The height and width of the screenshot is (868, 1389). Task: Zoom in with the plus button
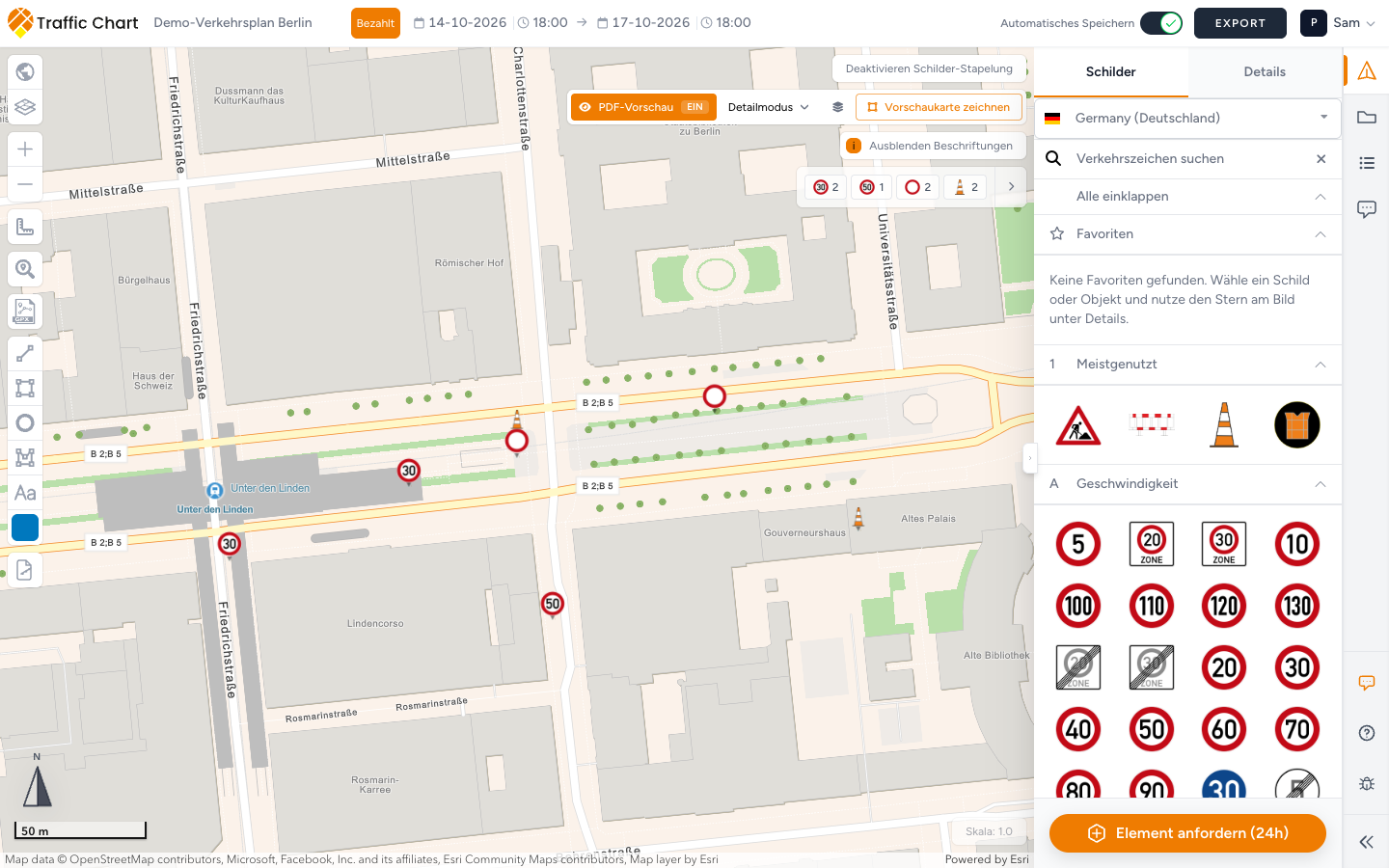point(25,149)
